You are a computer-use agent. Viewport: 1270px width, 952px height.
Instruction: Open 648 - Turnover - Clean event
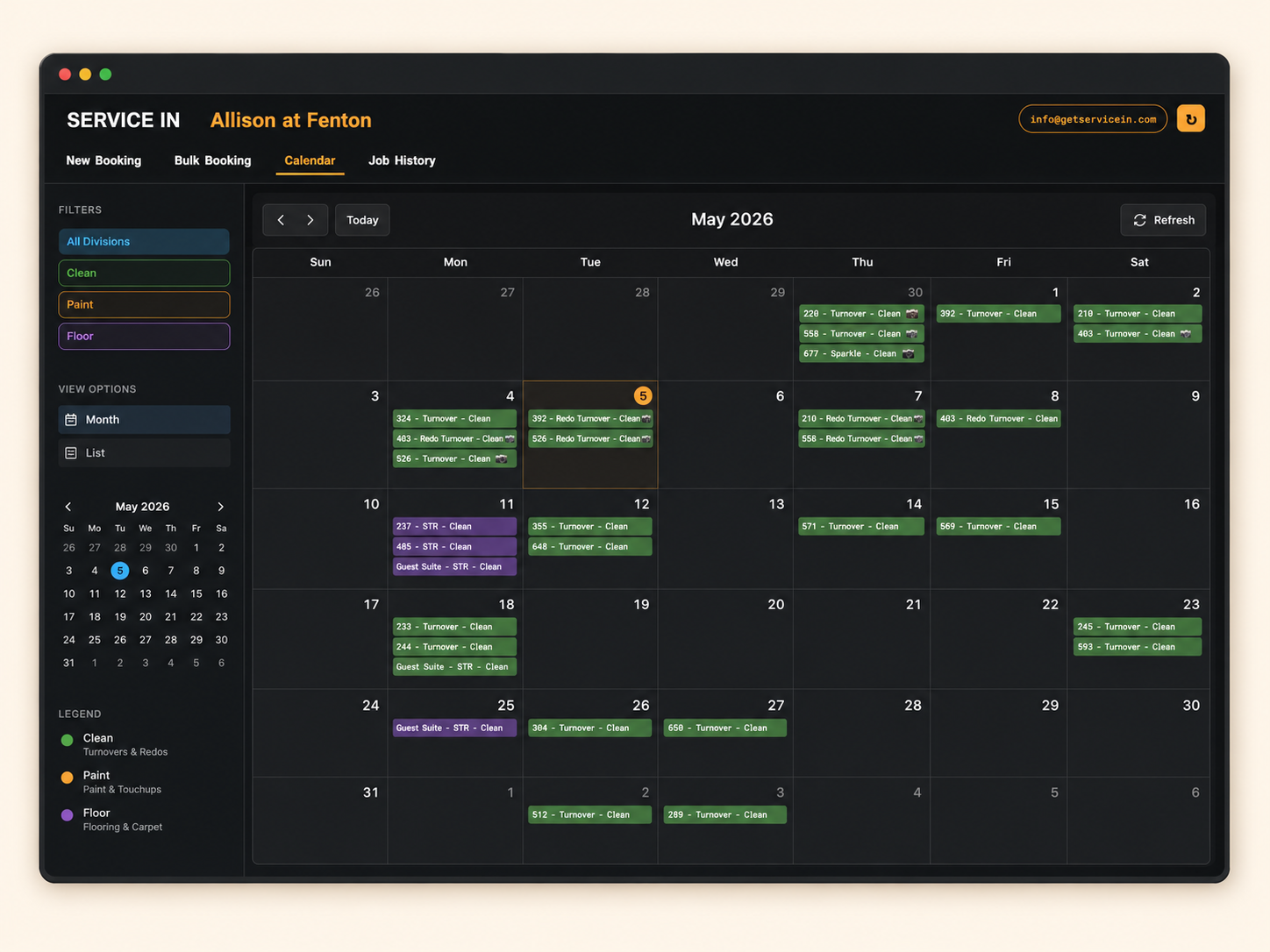pos(590,547)
